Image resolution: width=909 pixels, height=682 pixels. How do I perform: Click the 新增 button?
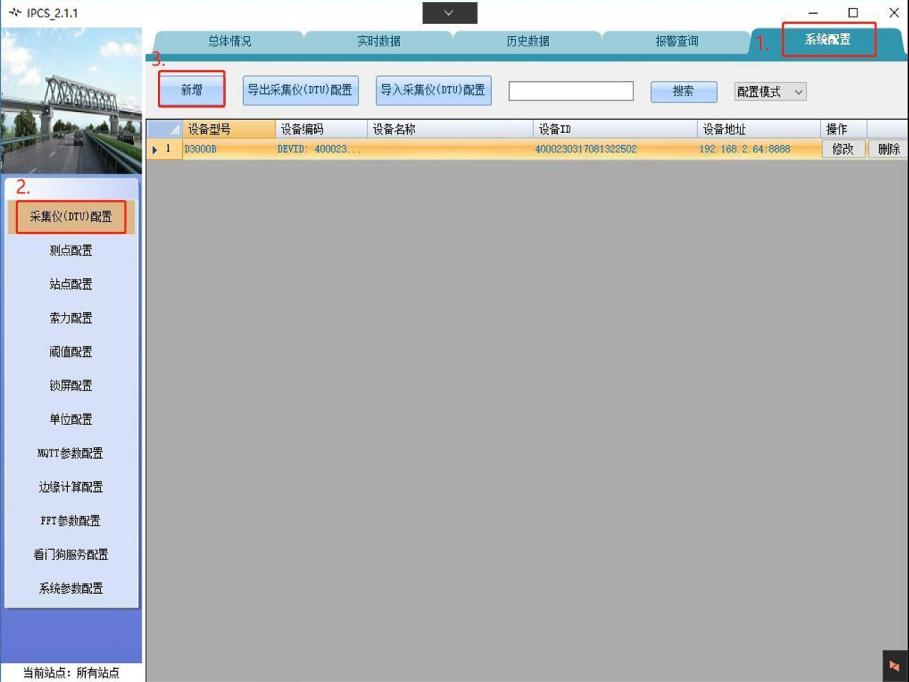191,90
